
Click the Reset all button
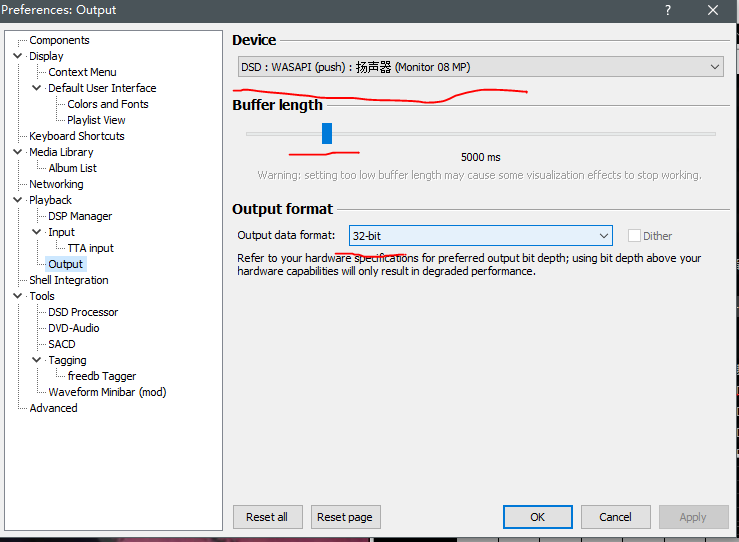267,517
